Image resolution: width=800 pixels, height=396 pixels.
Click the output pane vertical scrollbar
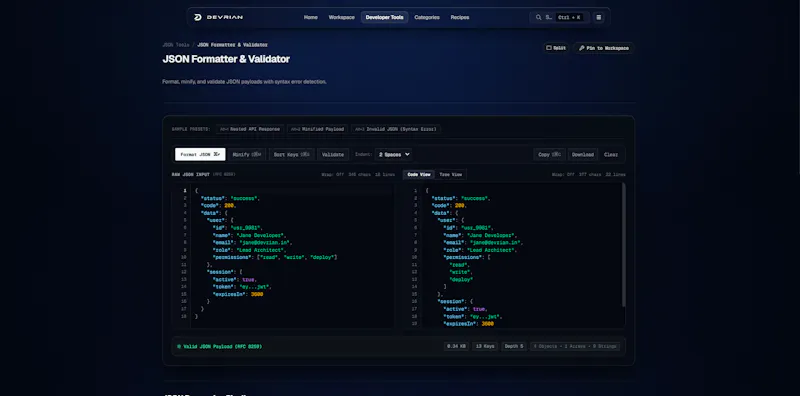623,245
